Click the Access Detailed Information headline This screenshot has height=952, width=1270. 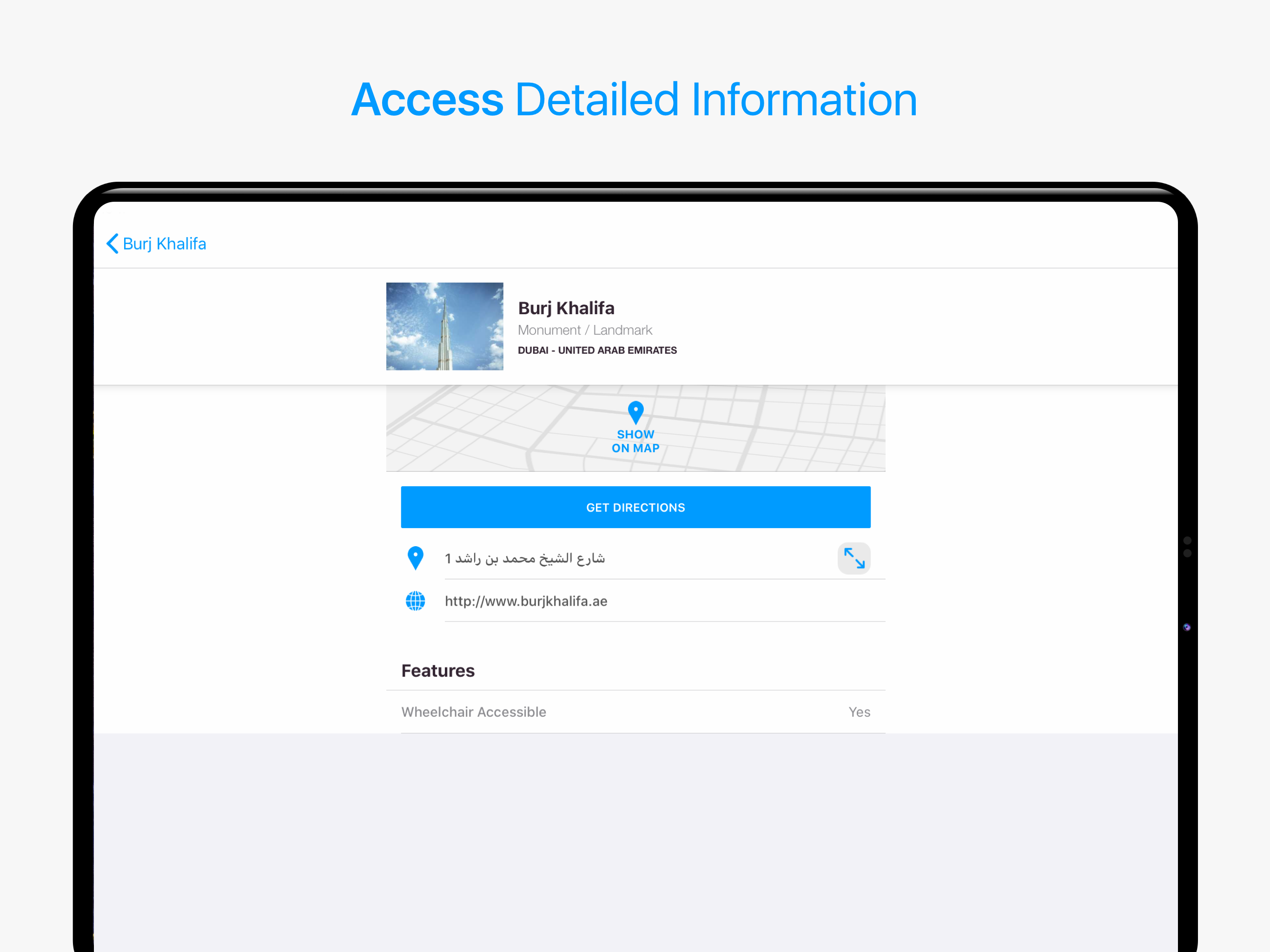pyautogui.click(x=634, y=100)
